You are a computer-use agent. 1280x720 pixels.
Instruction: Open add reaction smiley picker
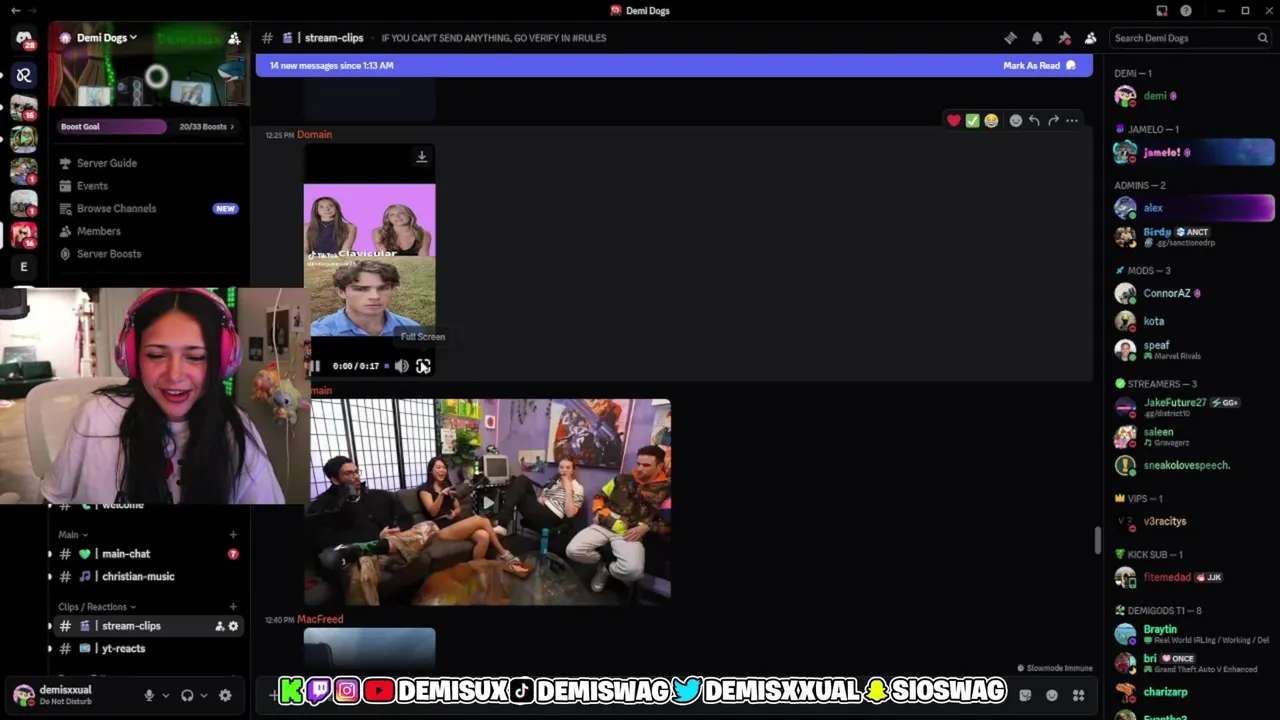coord(1016,121)
